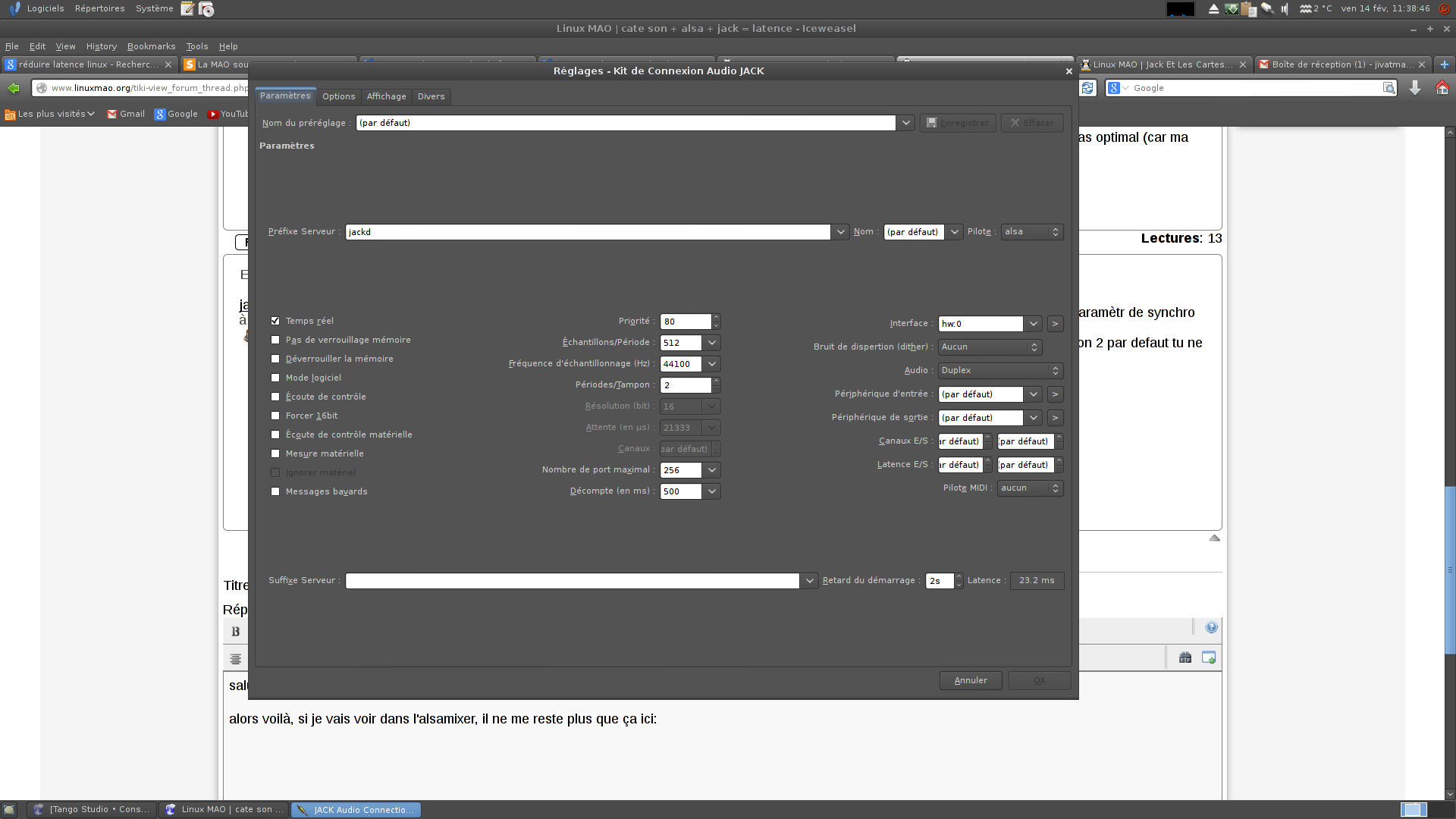The image size is (1456, 819).
Task: Click the volume icon in system tray
Action: (1285, 9)
